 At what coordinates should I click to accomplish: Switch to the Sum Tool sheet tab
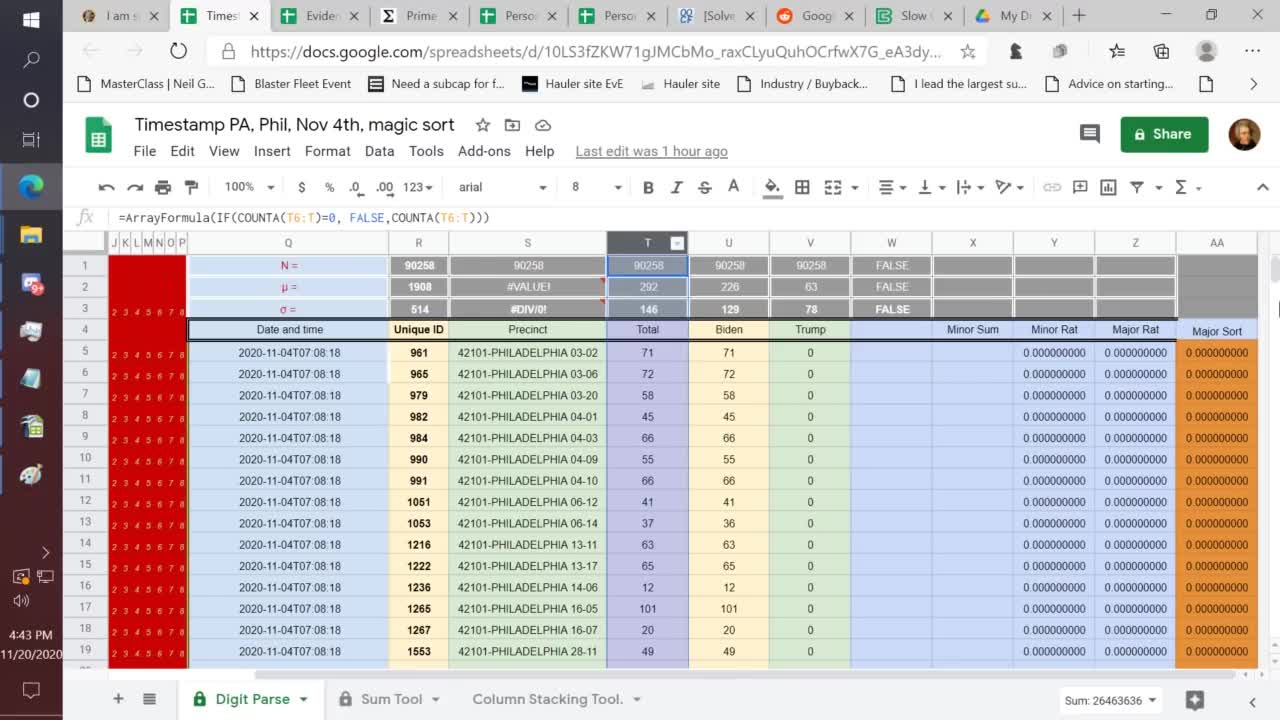click(391, 699)
